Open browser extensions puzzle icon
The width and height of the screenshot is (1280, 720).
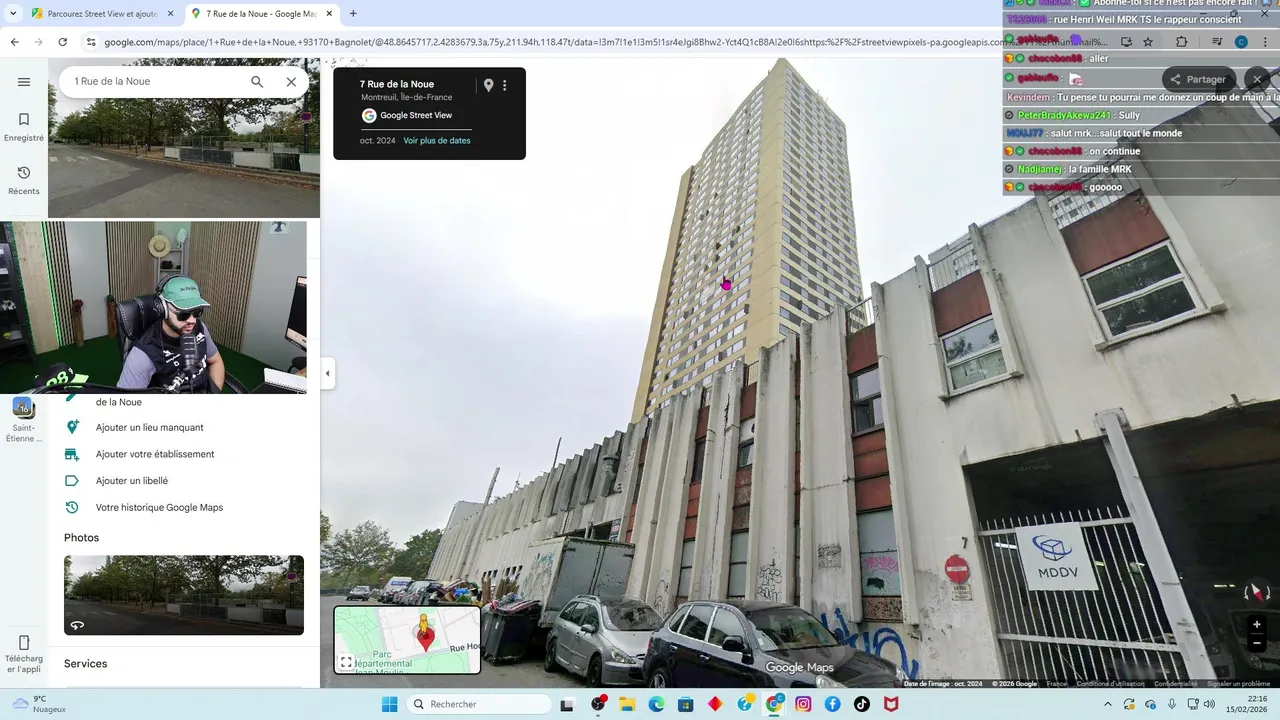tap(1182, 42)
